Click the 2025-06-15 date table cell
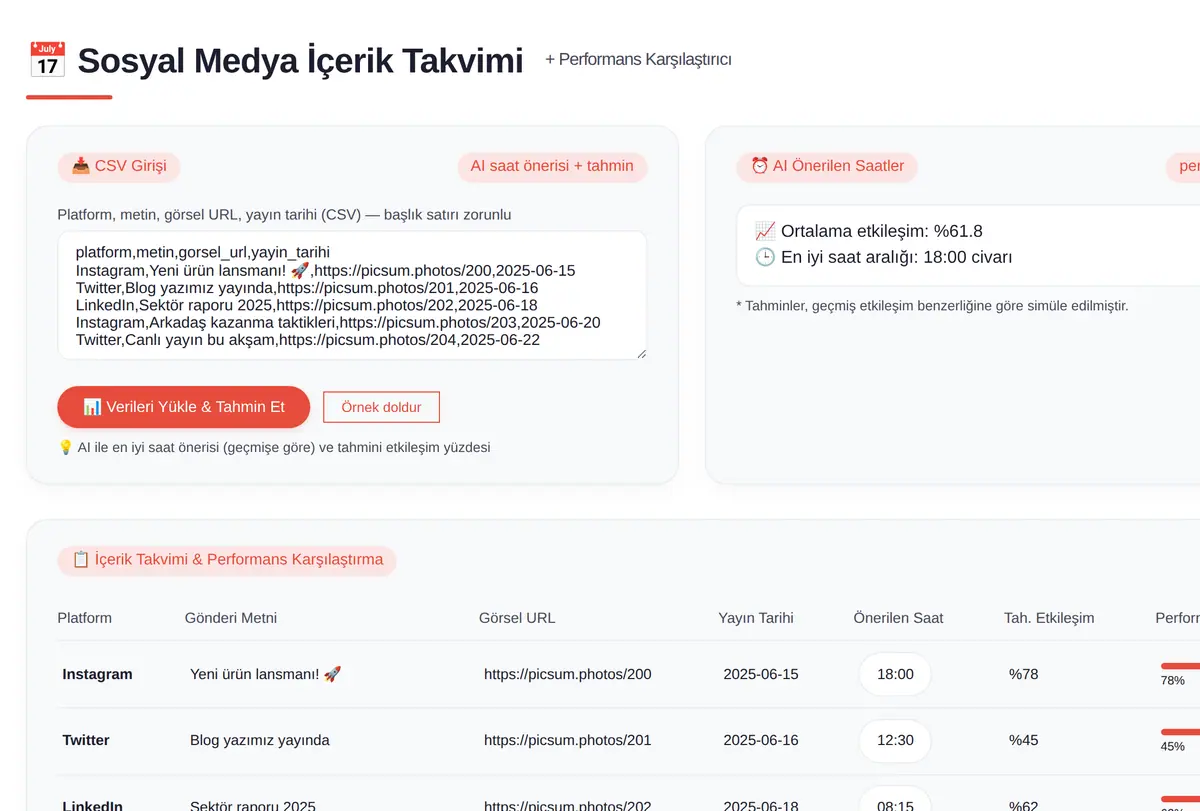The image size is (1200, 811). (x=761, y=674)
